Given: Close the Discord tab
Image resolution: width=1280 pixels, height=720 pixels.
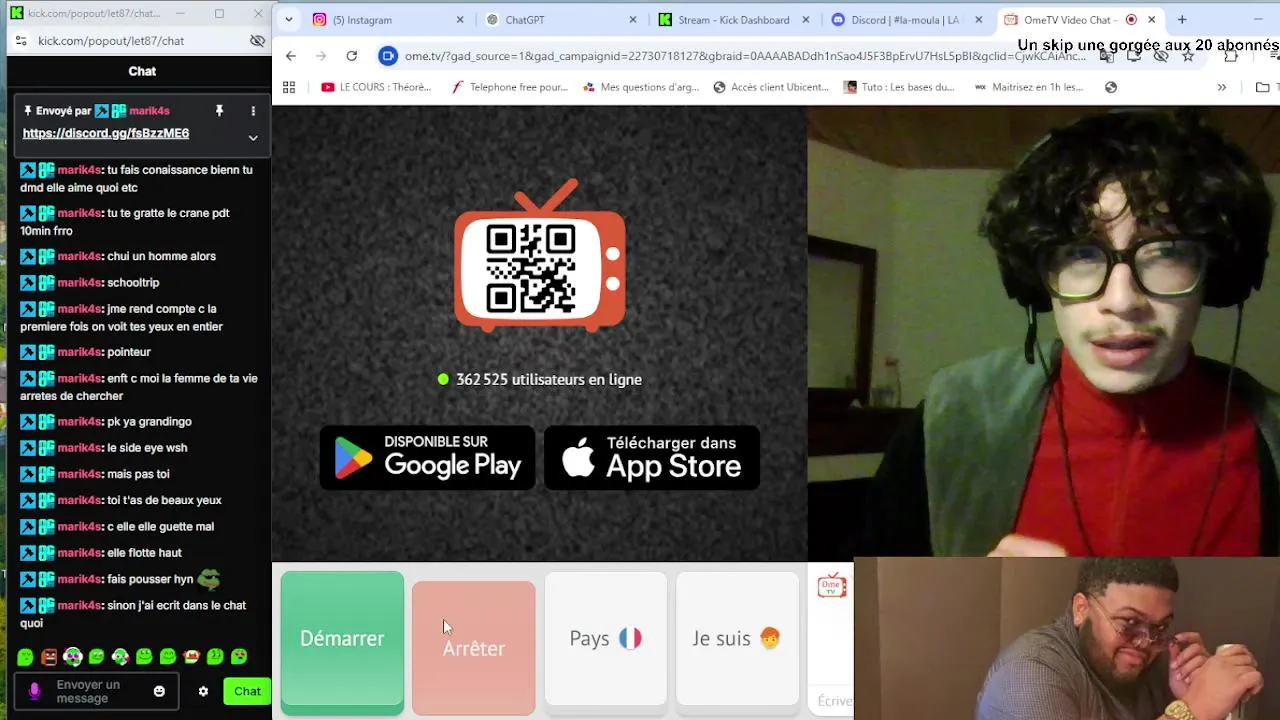Looking at the screenshot, I should click(x=979, y=20).
